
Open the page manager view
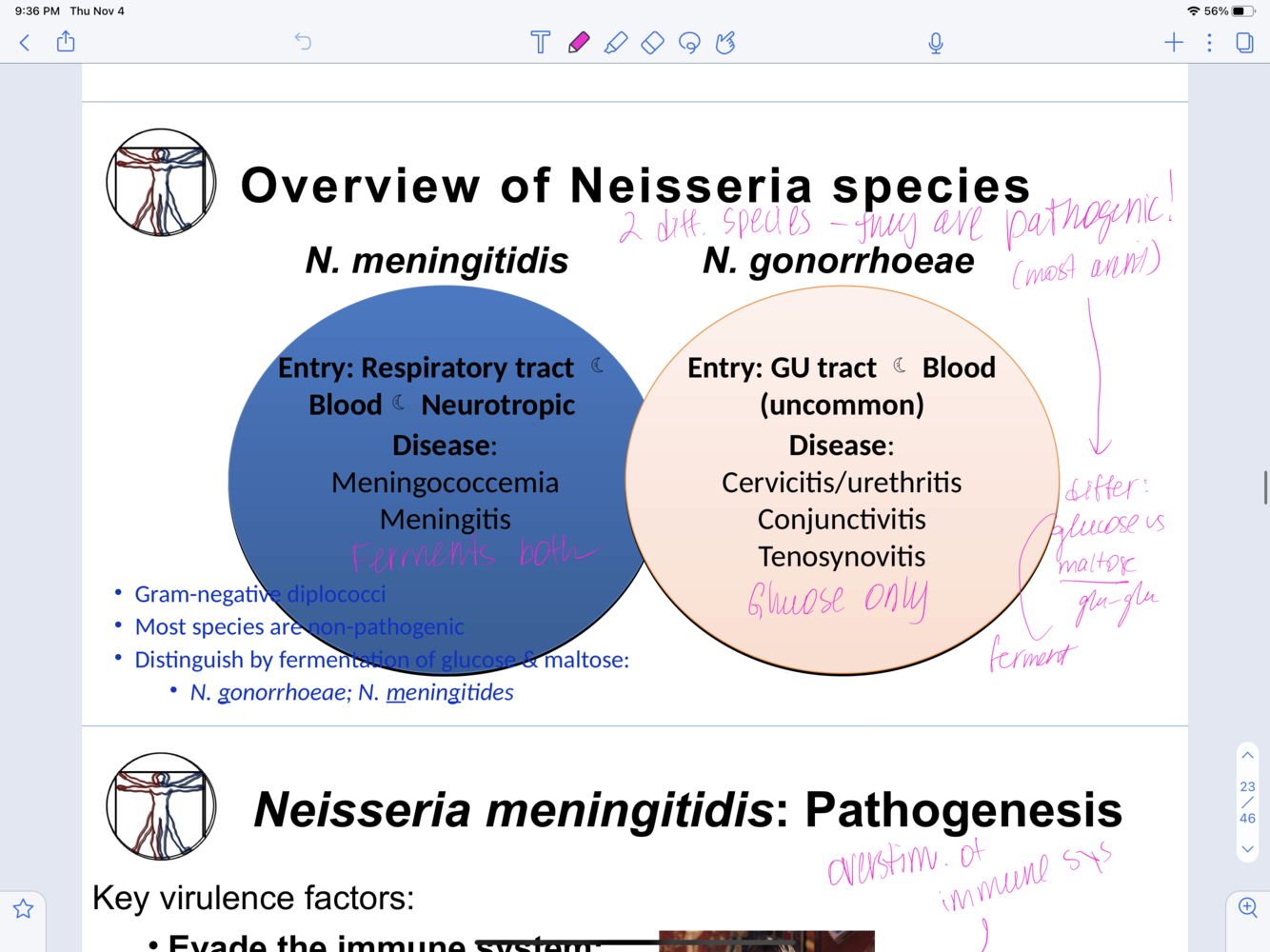click(1244, 43)
